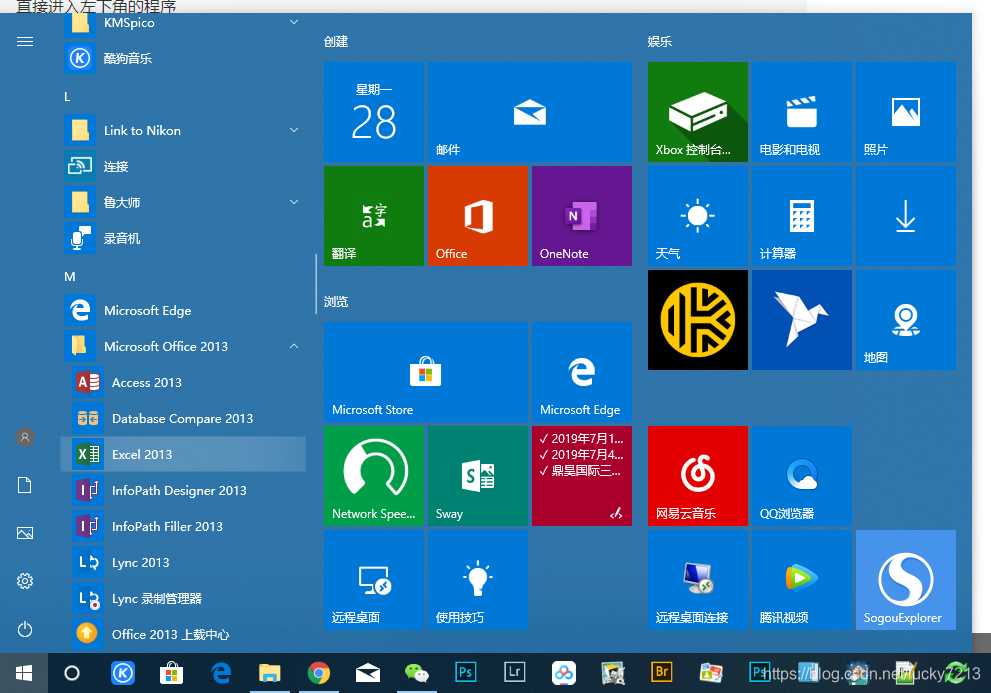The height and width of the screenshot is (693, 991).
Task: Click the app list scrollbar thumb
Action: [315, 284]
